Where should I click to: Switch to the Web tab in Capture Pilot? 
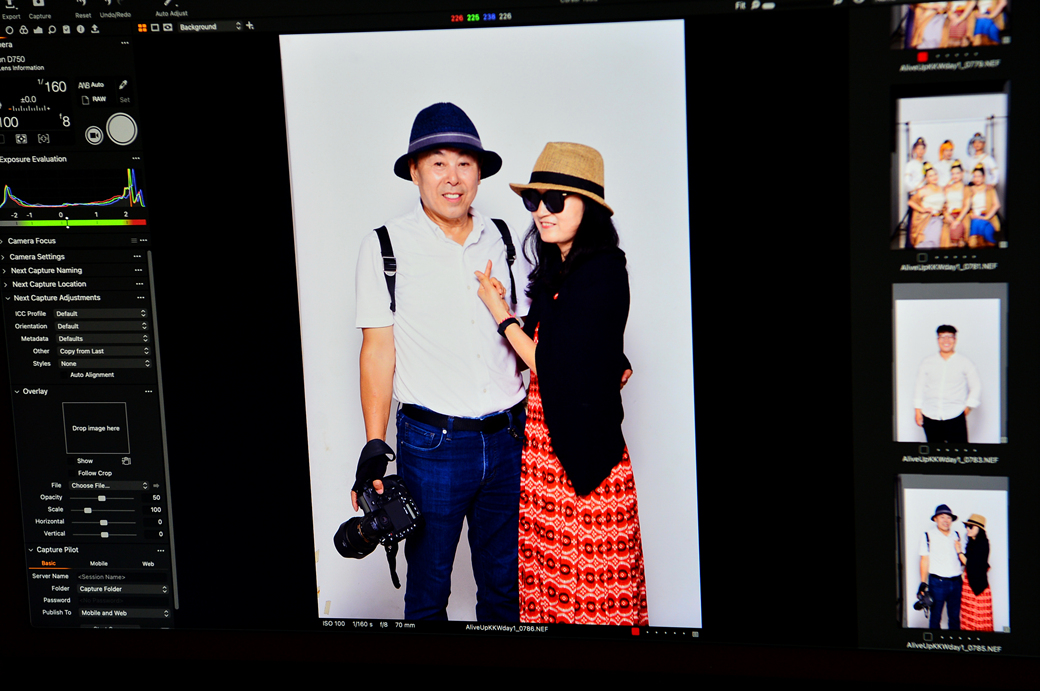[148, 564]
